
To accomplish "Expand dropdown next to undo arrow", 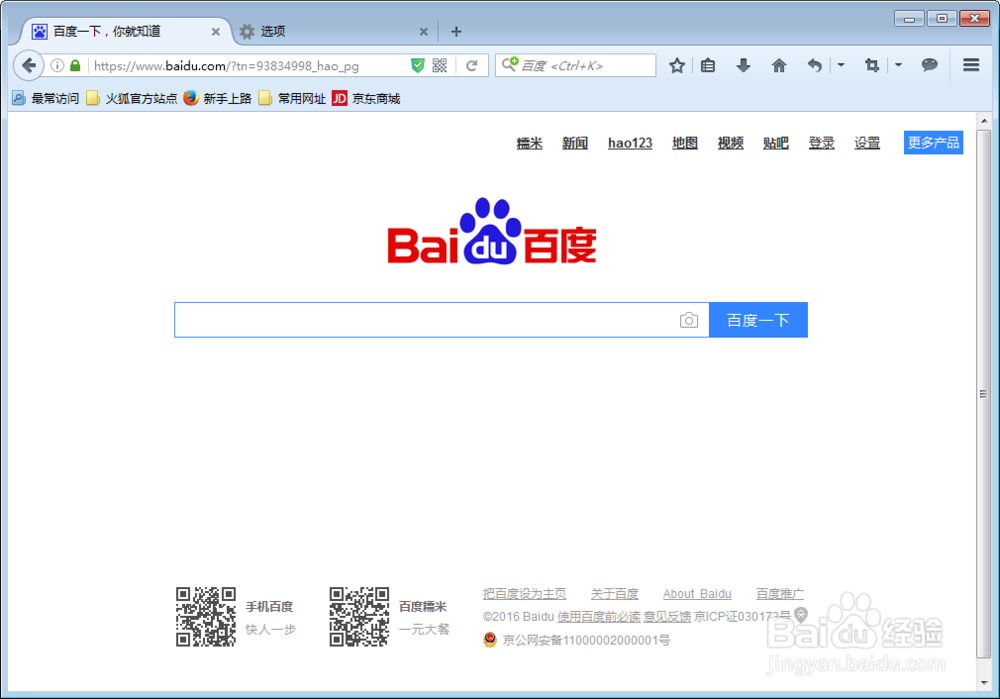I will [x=841, y=65].
